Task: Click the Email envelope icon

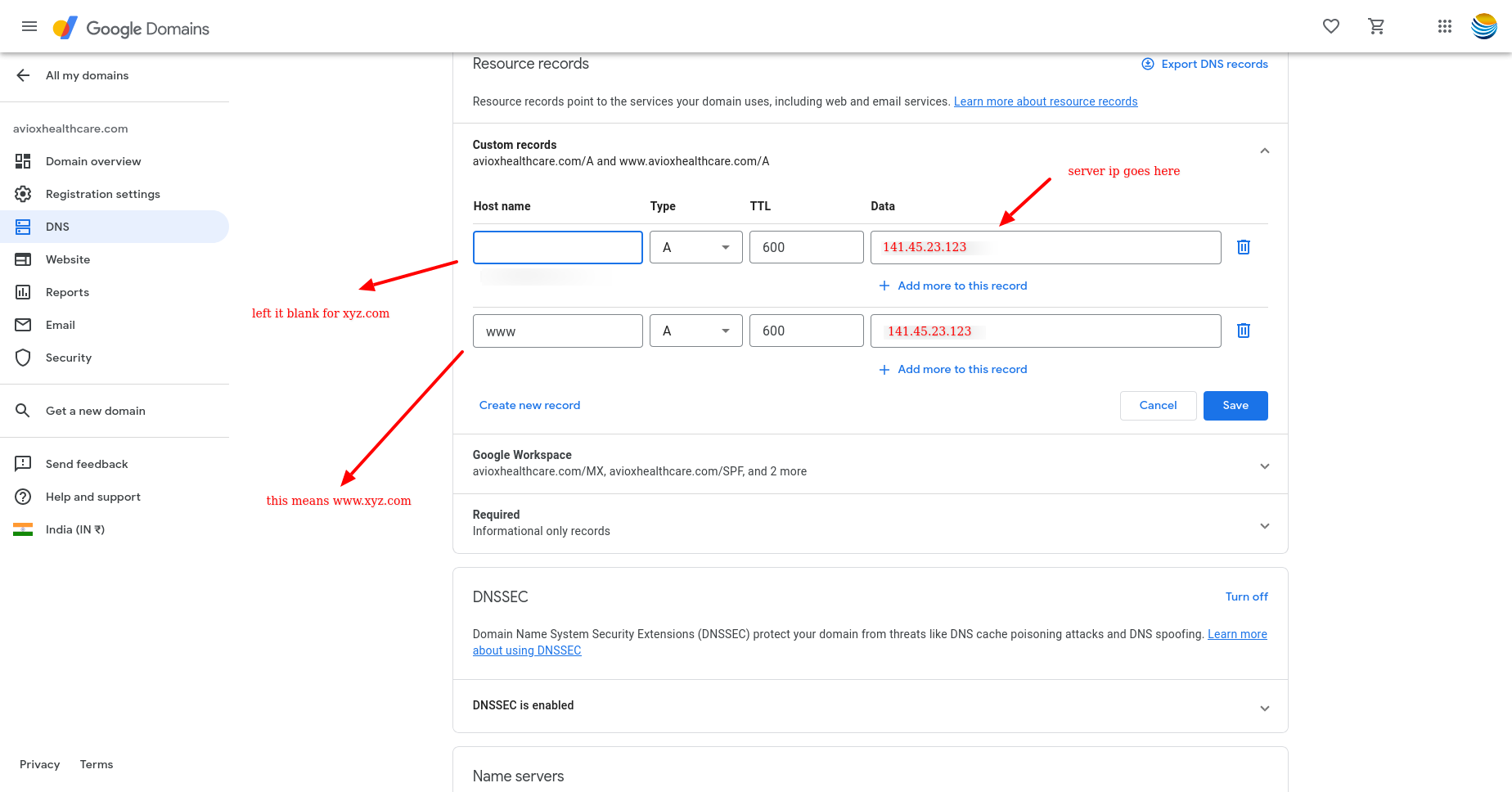Action: click(23, 325)
